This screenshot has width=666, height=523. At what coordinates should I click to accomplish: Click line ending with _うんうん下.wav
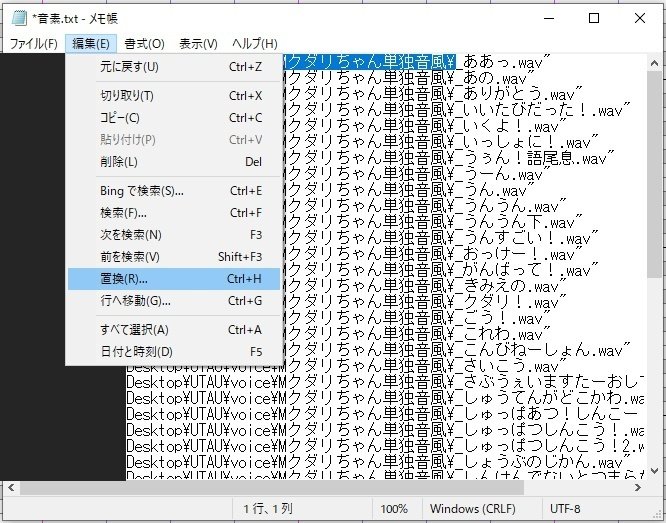click(x=432, y=223)
